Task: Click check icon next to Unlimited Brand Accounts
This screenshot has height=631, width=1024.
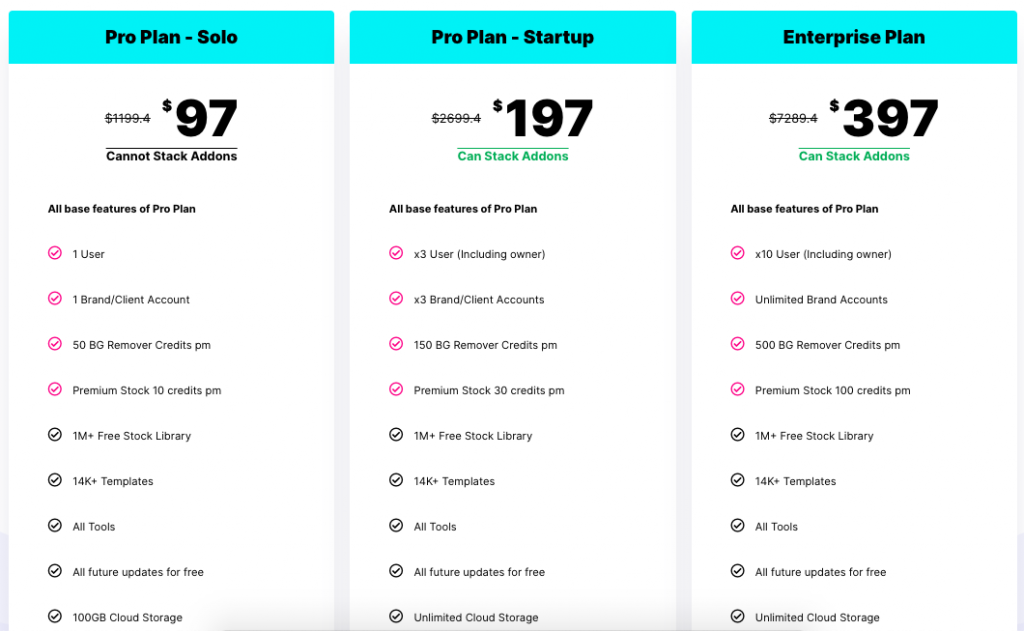Action: coord(737,299)
